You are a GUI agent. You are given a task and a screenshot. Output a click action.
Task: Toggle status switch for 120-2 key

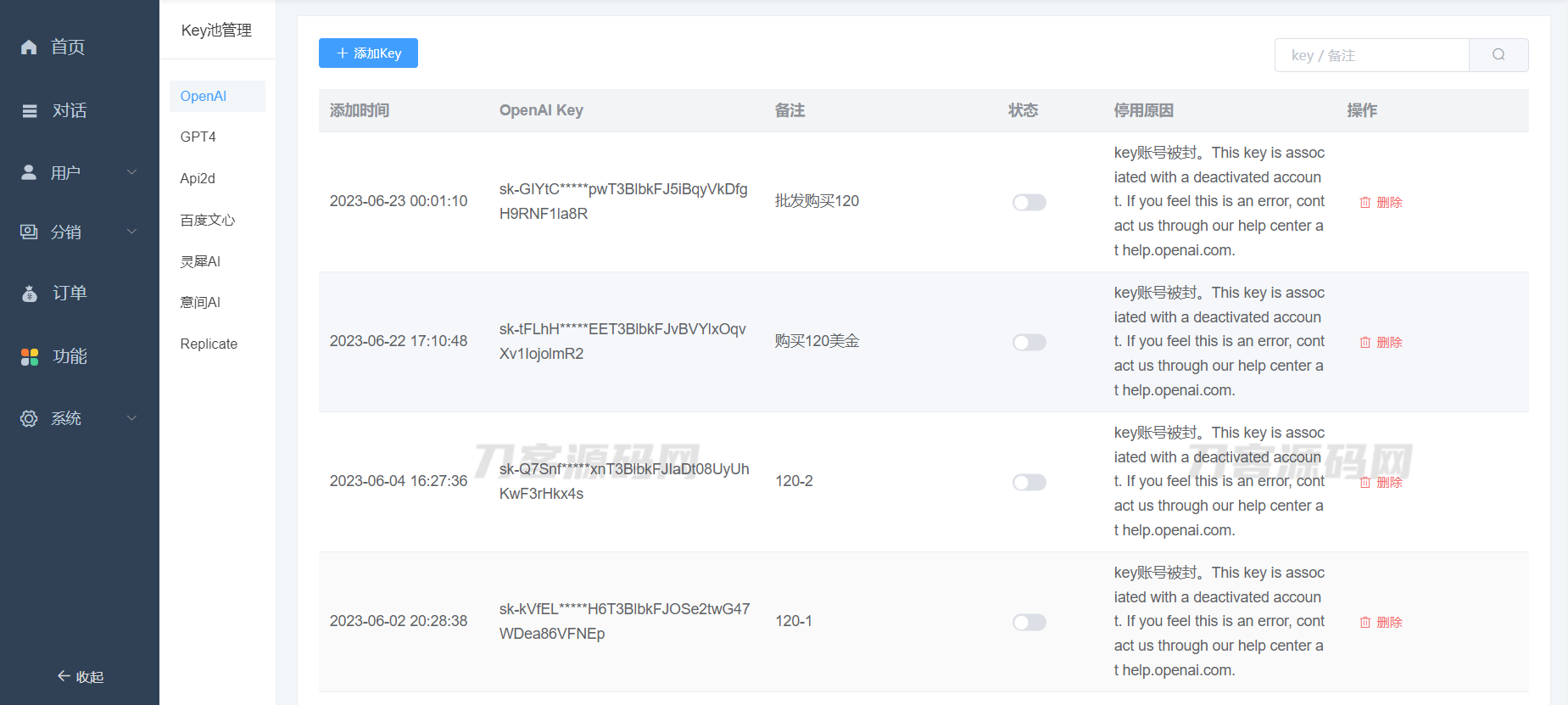point(1029,483)
